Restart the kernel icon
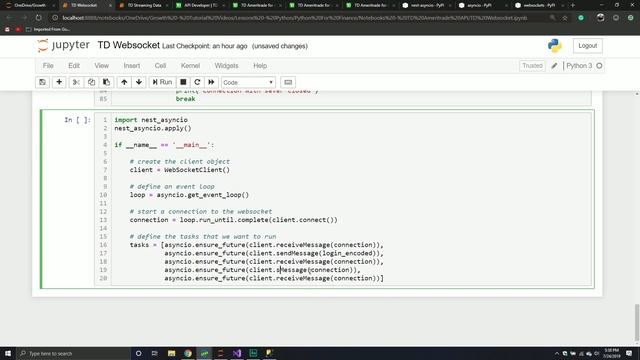The height and width of the screenshot is (360, 640). click(x=197, y=82)
